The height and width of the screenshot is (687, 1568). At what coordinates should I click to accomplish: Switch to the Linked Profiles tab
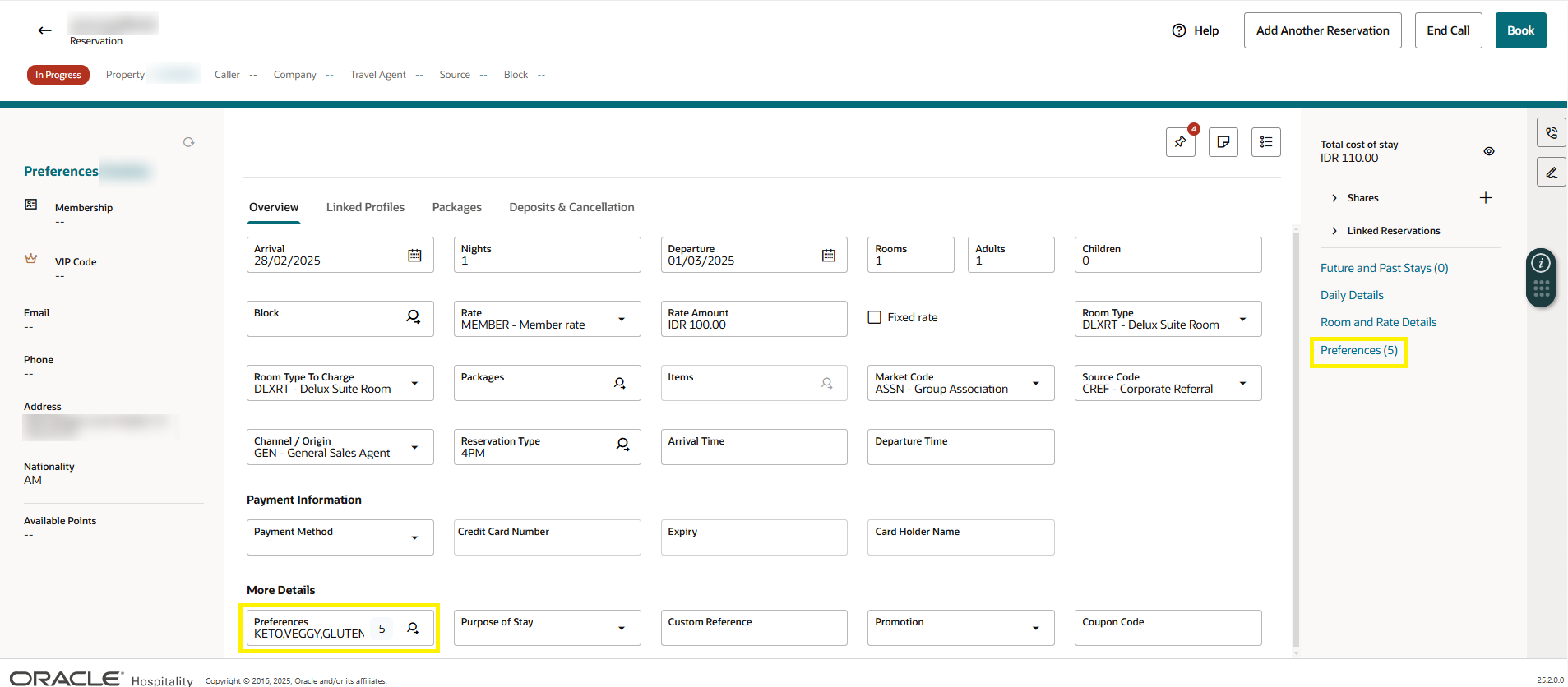[x=365, y=207]
